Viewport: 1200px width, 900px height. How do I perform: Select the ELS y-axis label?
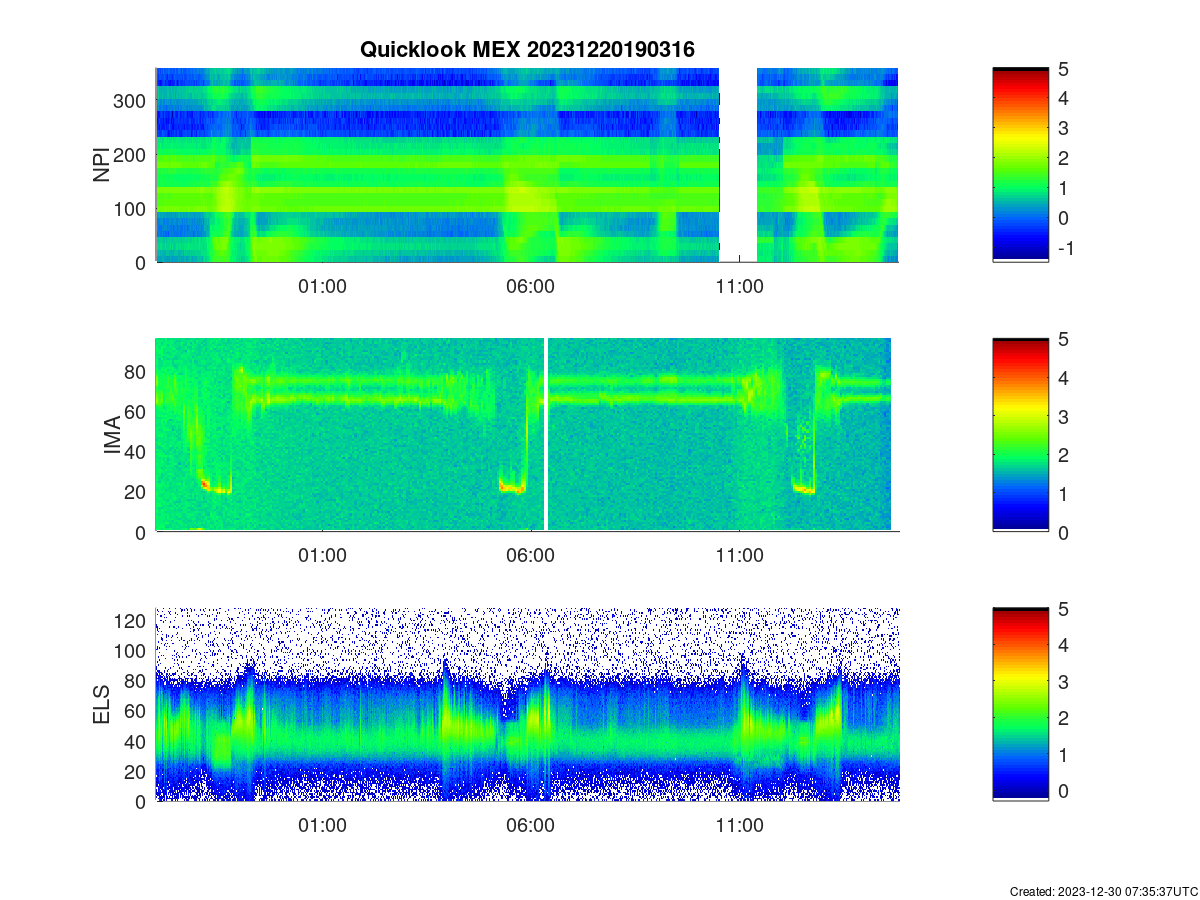click(x=101, y=705)
